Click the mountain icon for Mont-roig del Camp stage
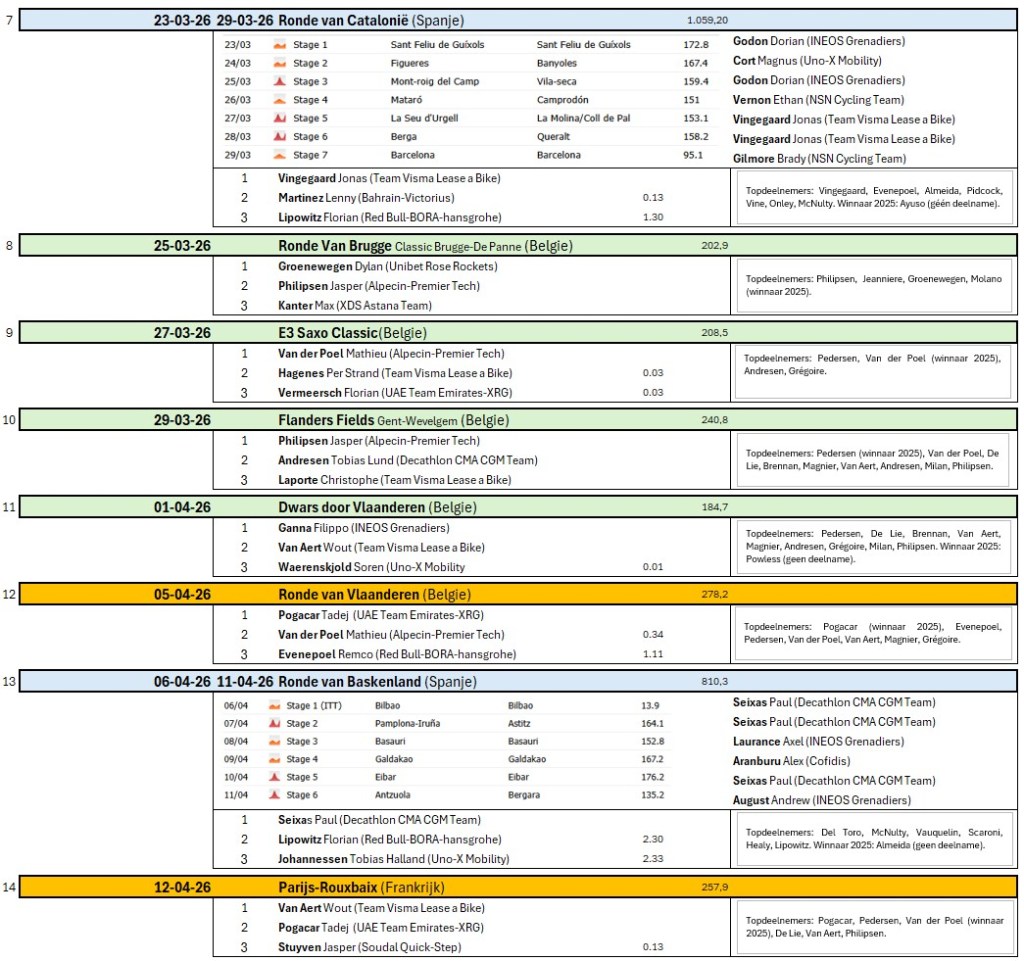1024x961 pixels. pyautogui.click(x=280, y=82)
